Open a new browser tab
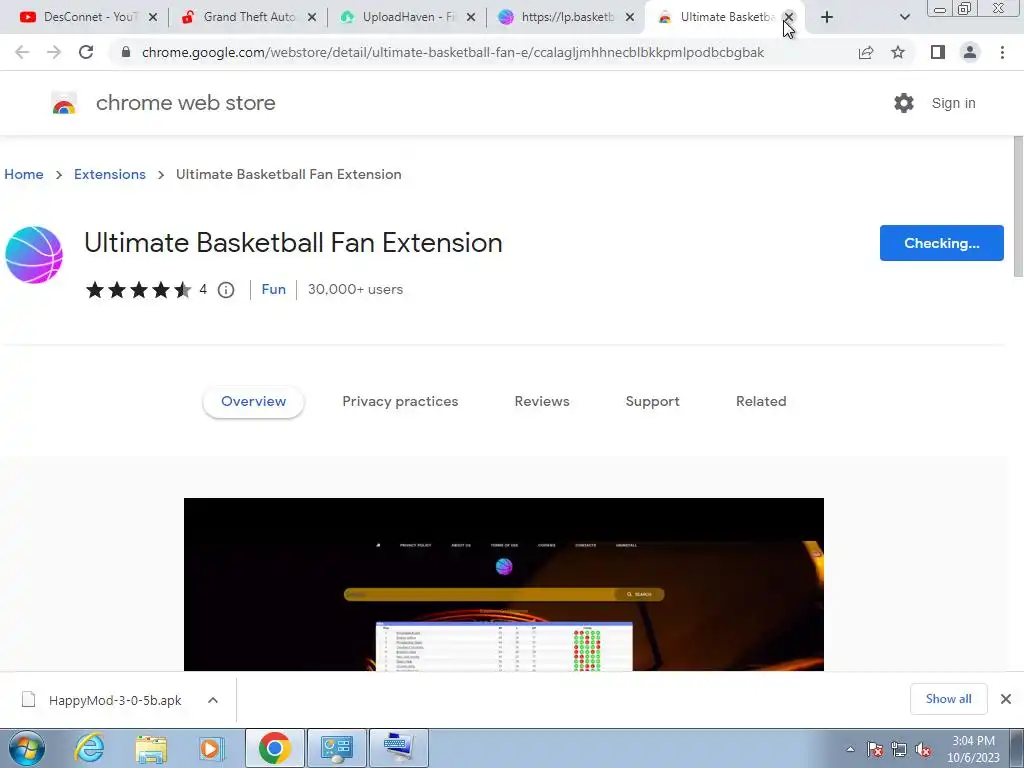 click(x=827, y=17)
